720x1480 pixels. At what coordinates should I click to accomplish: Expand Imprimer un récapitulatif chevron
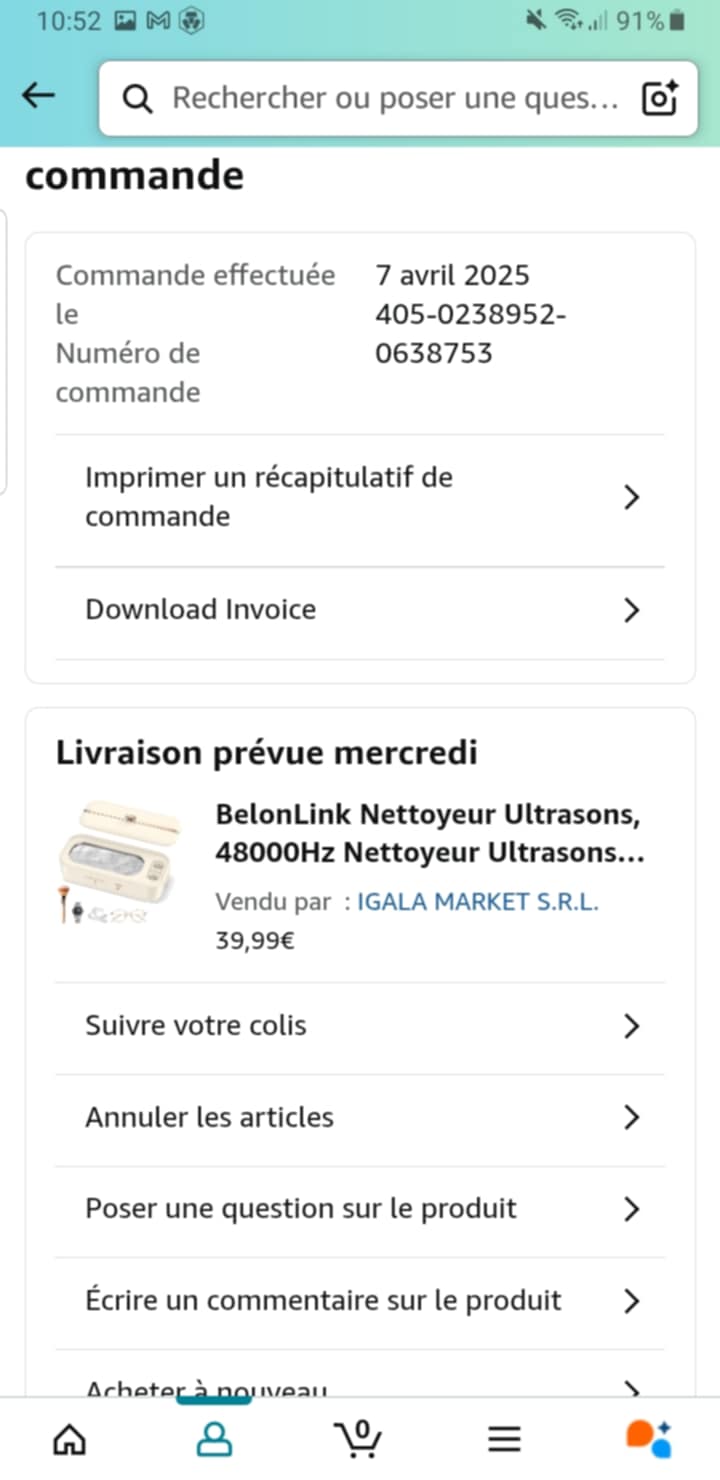(x=631, y=497)
